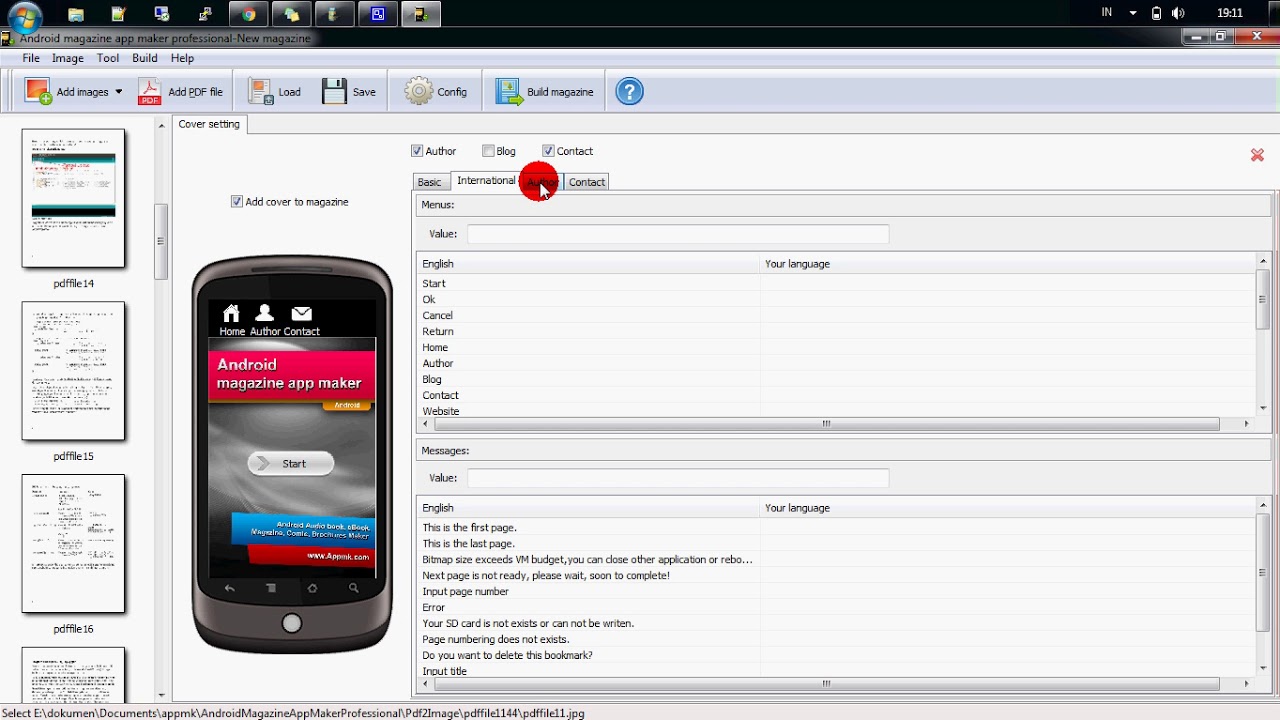The width and height of the screenshot is (1280, 720).
Task: Click the Menus Value input field
Action: (678, 233)
